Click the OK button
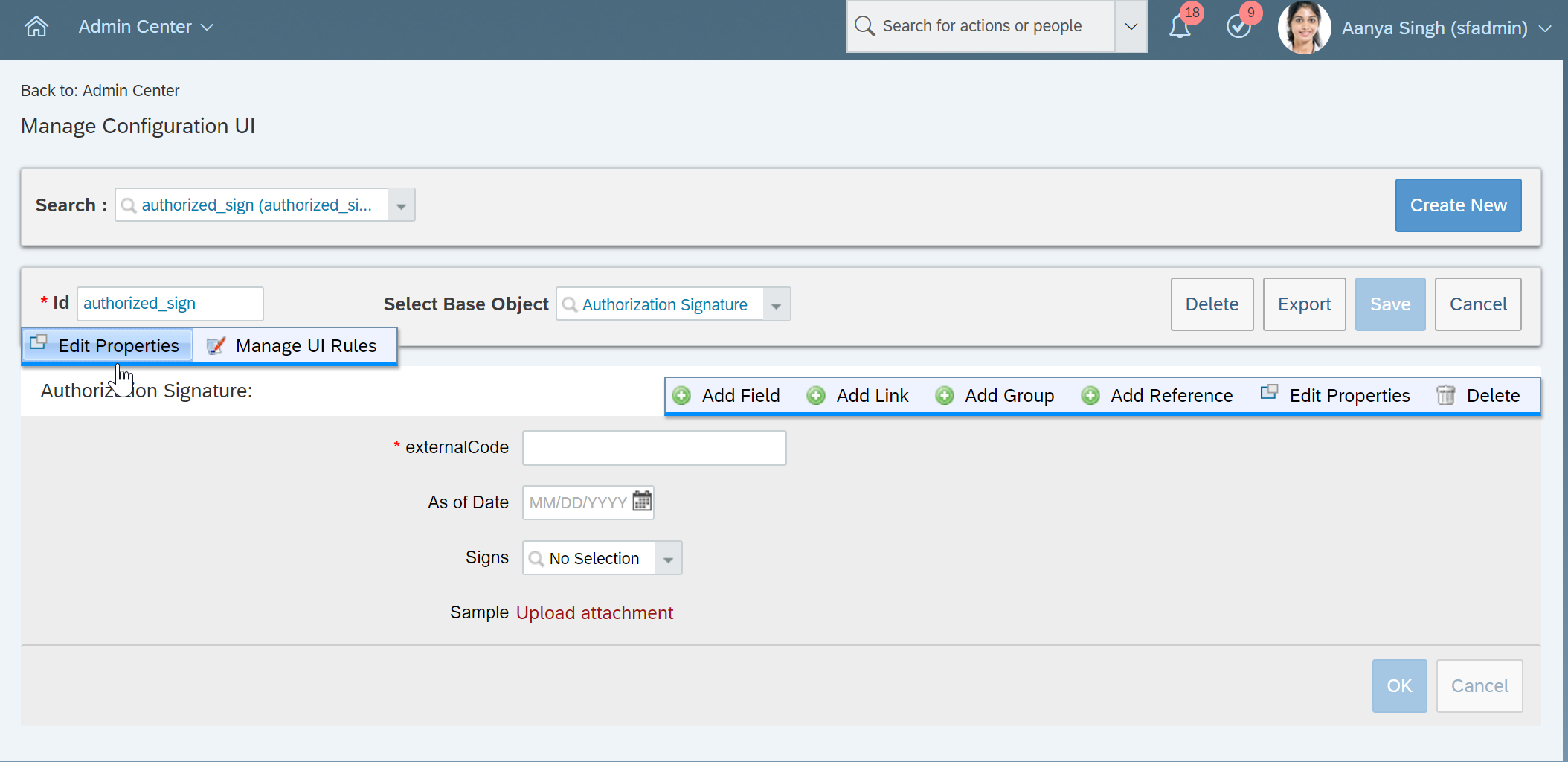Image resolution: width=1568 pixels, height=762 pixels. (1399, 686)
